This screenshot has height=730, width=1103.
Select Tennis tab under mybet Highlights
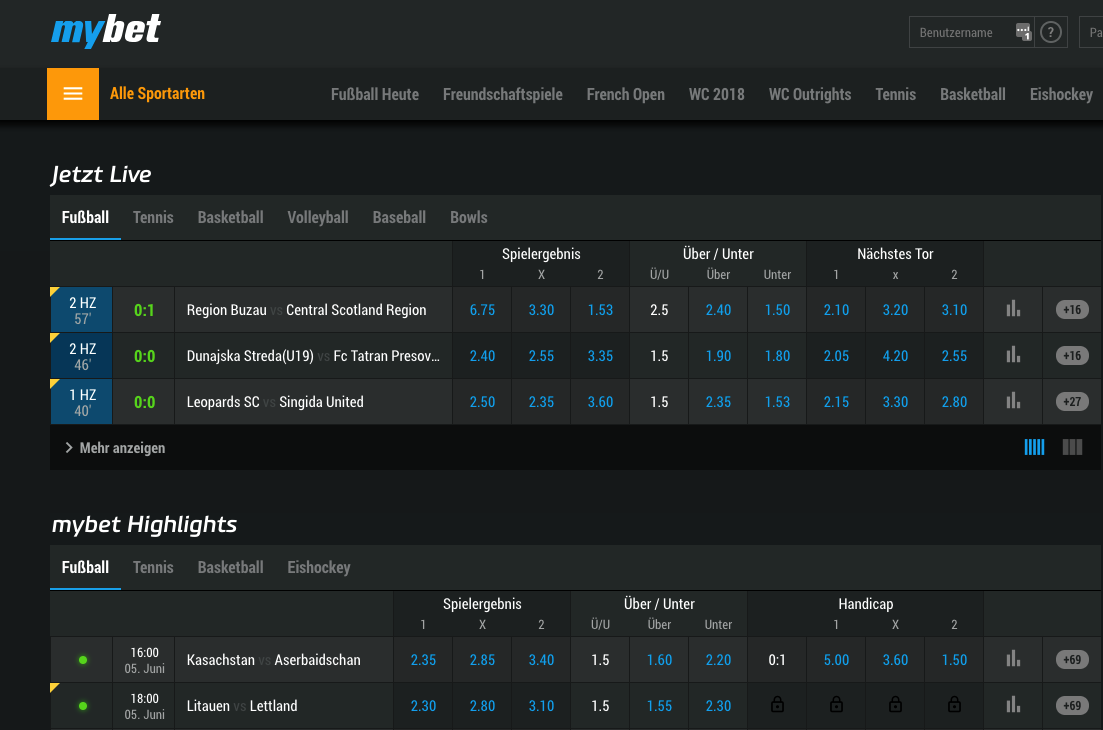pos(153,567)
